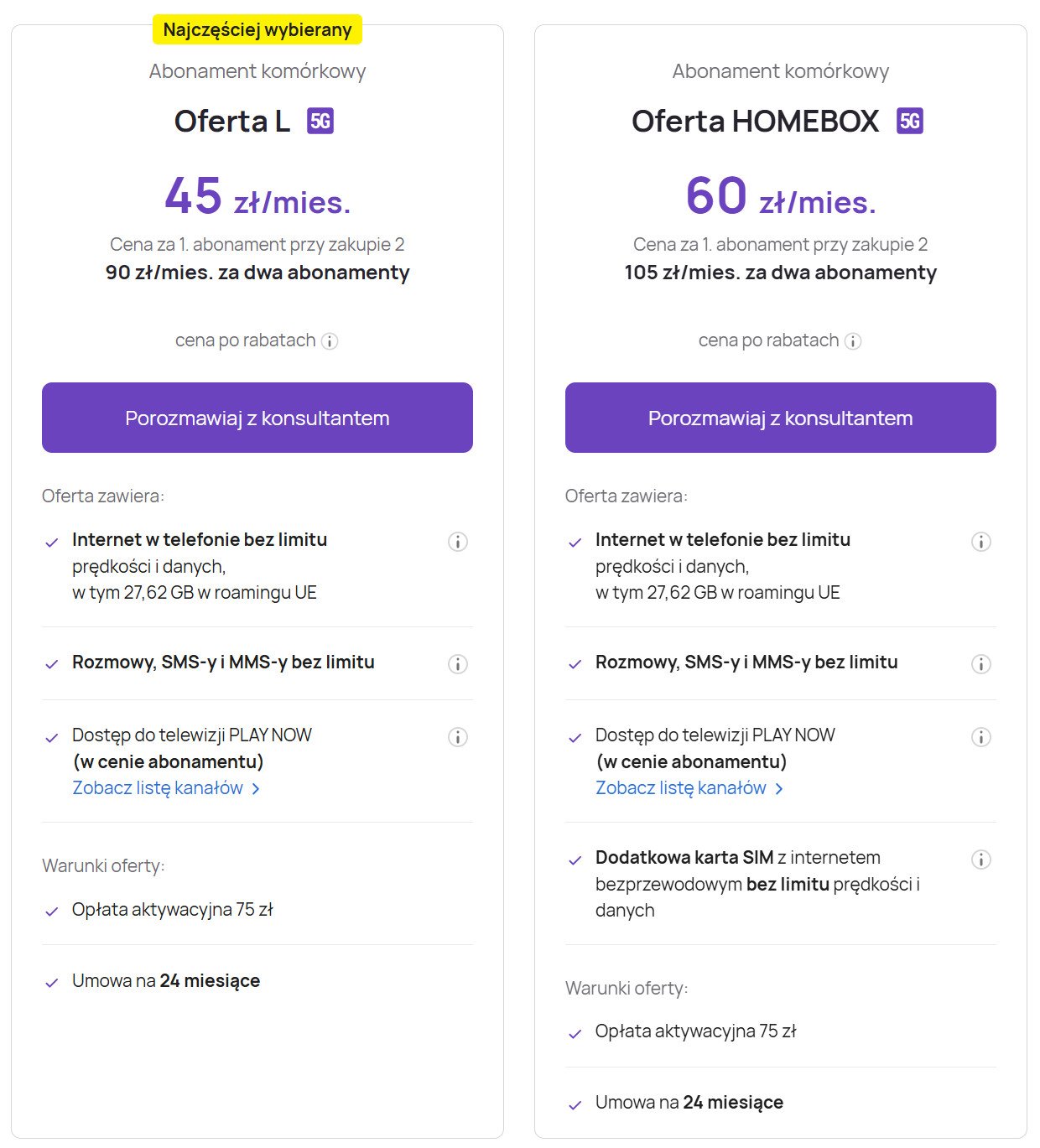The image size is (1040, 1148).
Task: Click 'Porozmawiaj z konsultantem' for Oferta L
Action: tap(257, 418)
